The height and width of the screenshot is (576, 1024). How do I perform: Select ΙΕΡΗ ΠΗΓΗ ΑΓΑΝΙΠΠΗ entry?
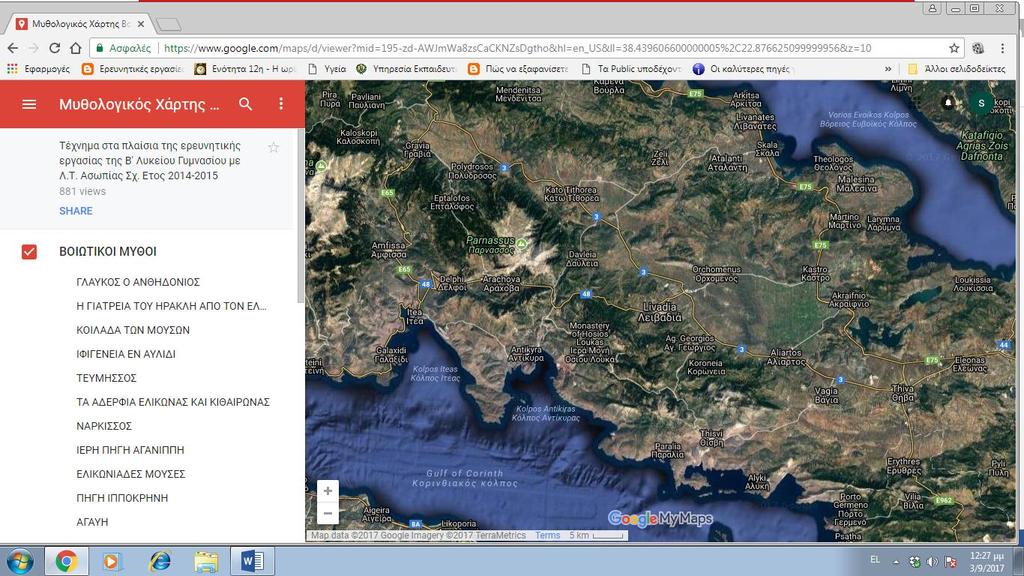[x=130, y=450]
